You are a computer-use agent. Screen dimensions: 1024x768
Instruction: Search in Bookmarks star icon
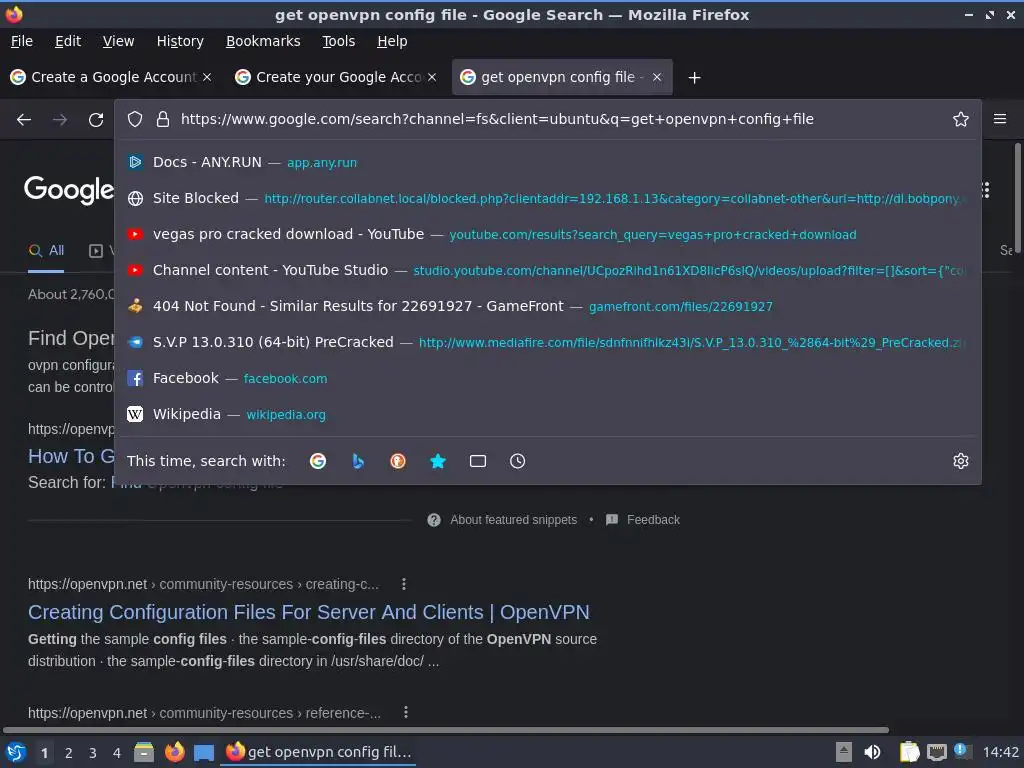click(438, 461)
